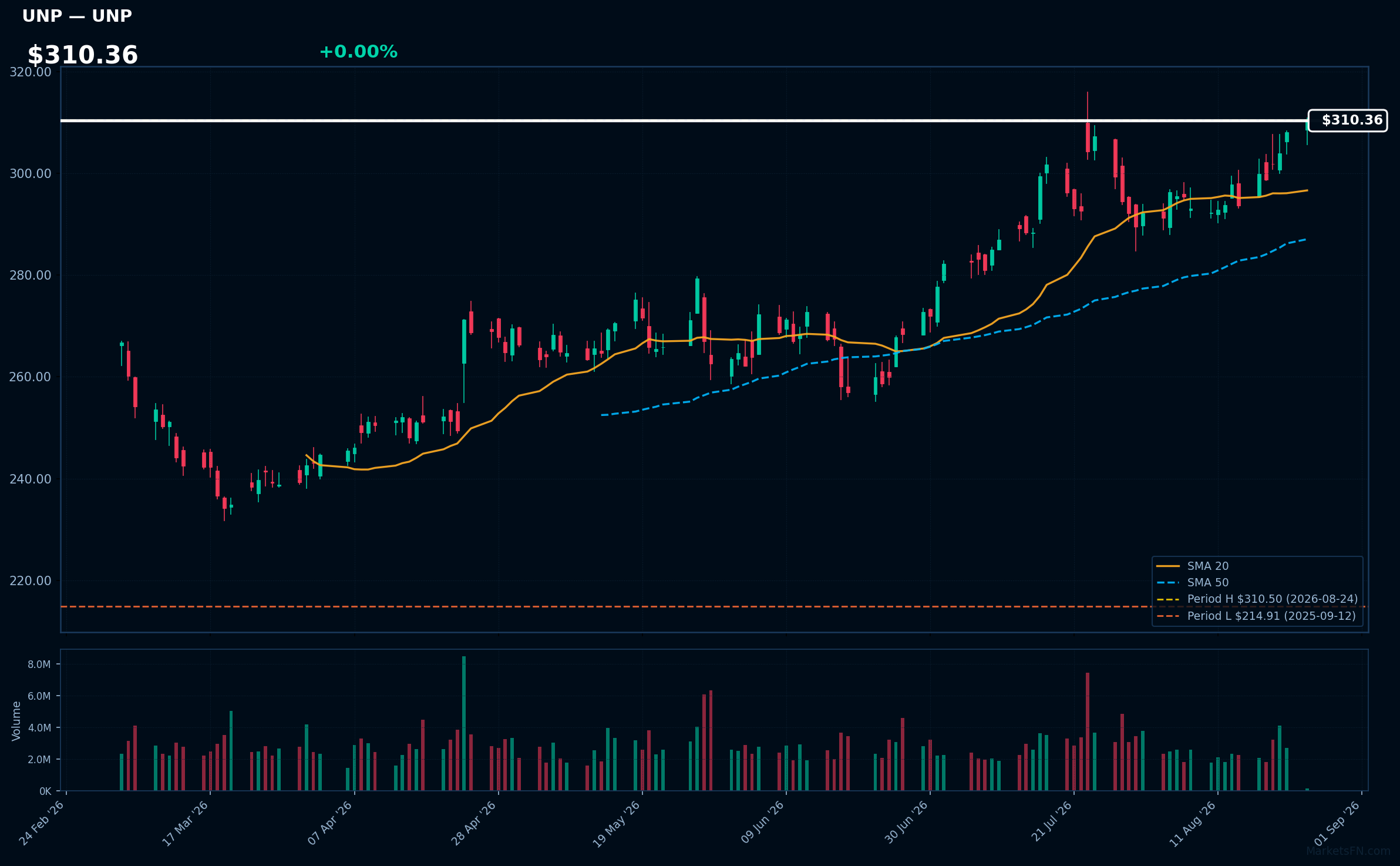1400x866 pixels.
Task: Click the 260.00 y-axis label
Action: pyautogui.click(x=31, y=377)
